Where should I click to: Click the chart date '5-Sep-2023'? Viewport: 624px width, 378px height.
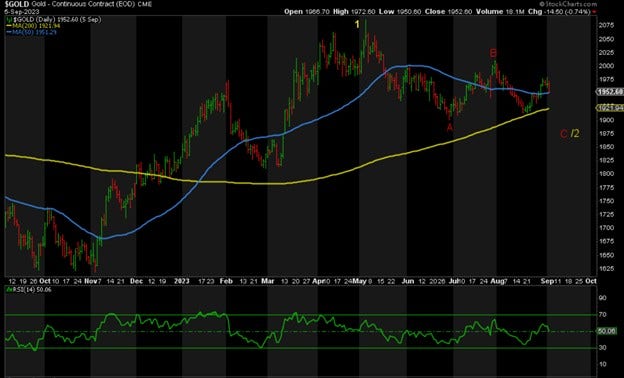22,12
